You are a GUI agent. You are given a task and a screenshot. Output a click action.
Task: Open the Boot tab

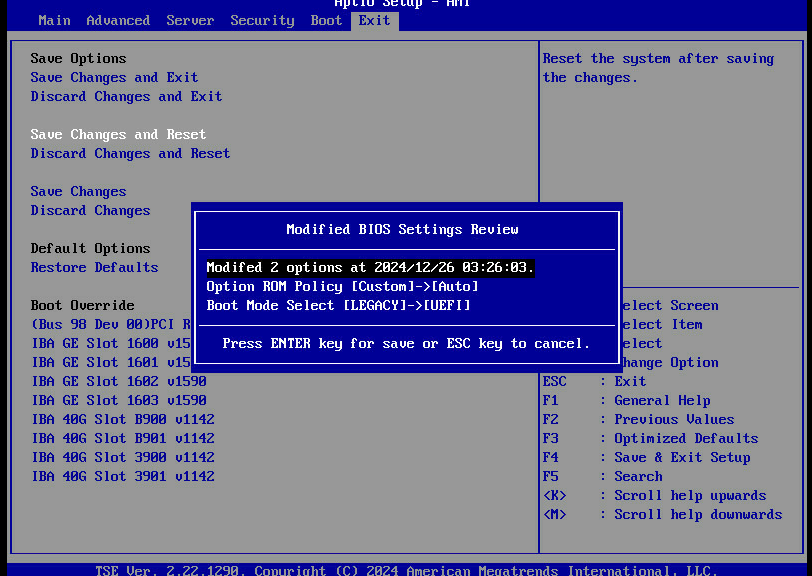click(326, 21)
